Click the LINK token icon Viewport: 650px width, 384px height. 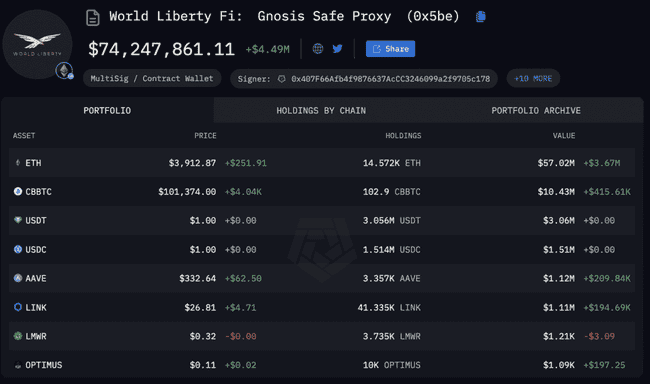point(17,307)
